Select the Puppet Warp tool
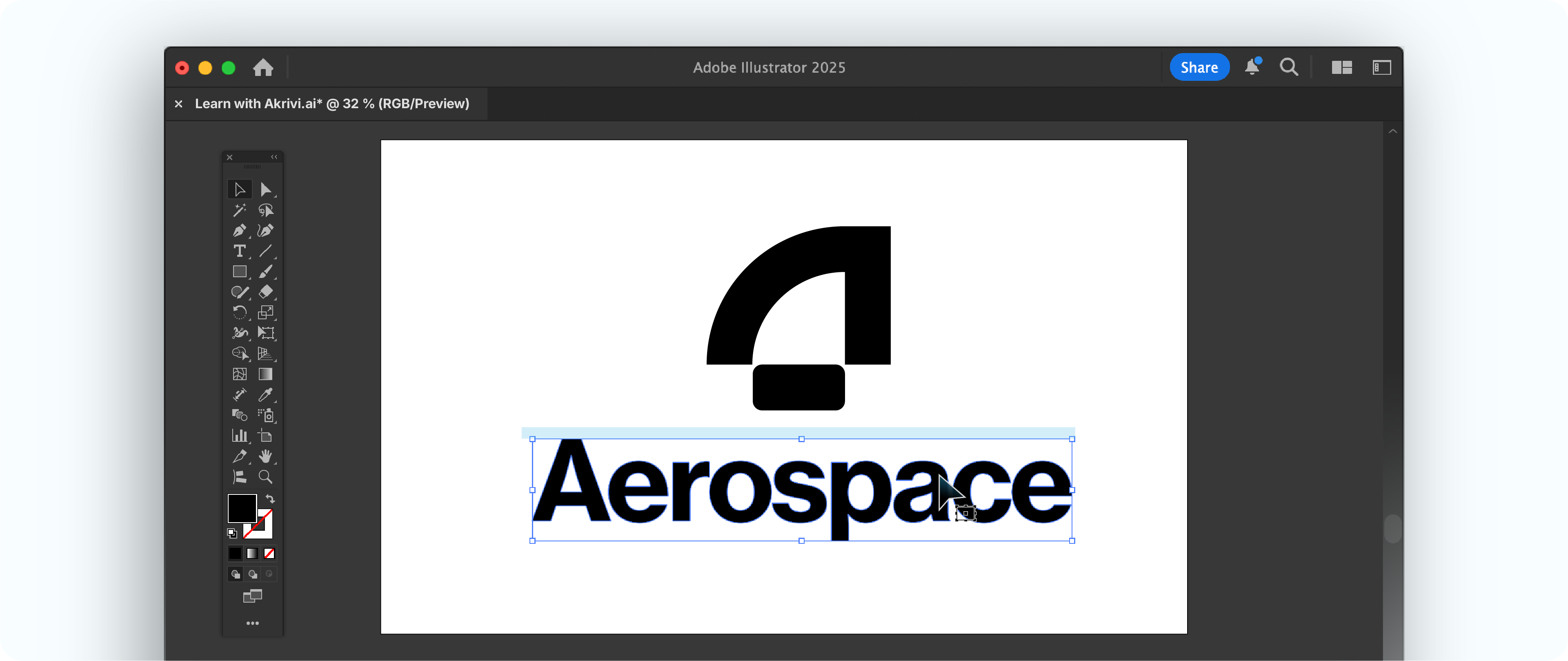 pos(239,333)
